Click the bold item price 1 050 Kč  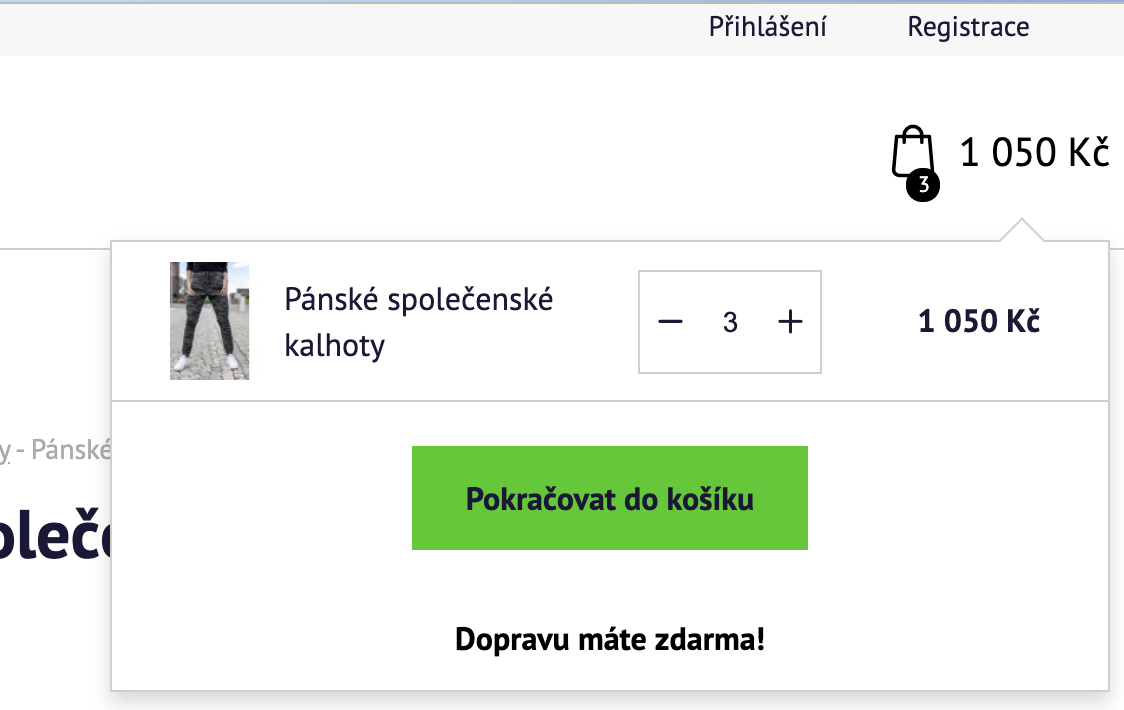[x=978, y=322]
